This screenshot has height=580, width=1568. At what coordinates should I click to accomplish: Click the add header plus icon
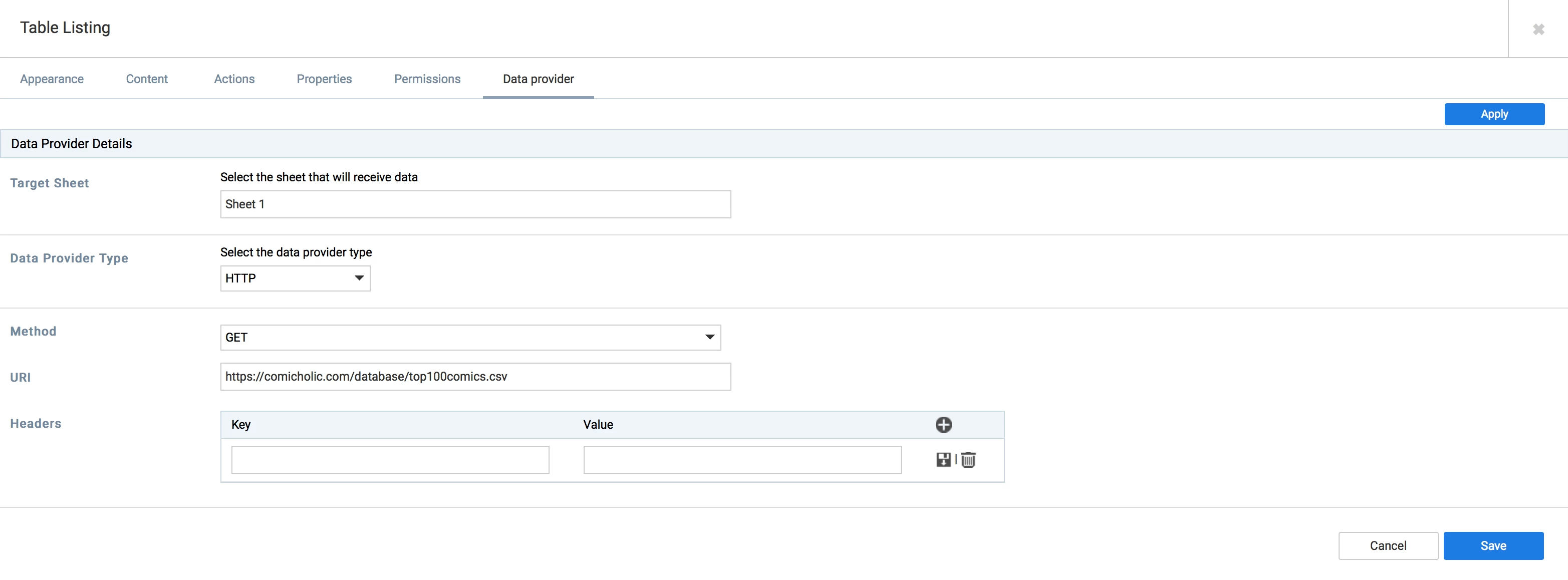point(943,424)
